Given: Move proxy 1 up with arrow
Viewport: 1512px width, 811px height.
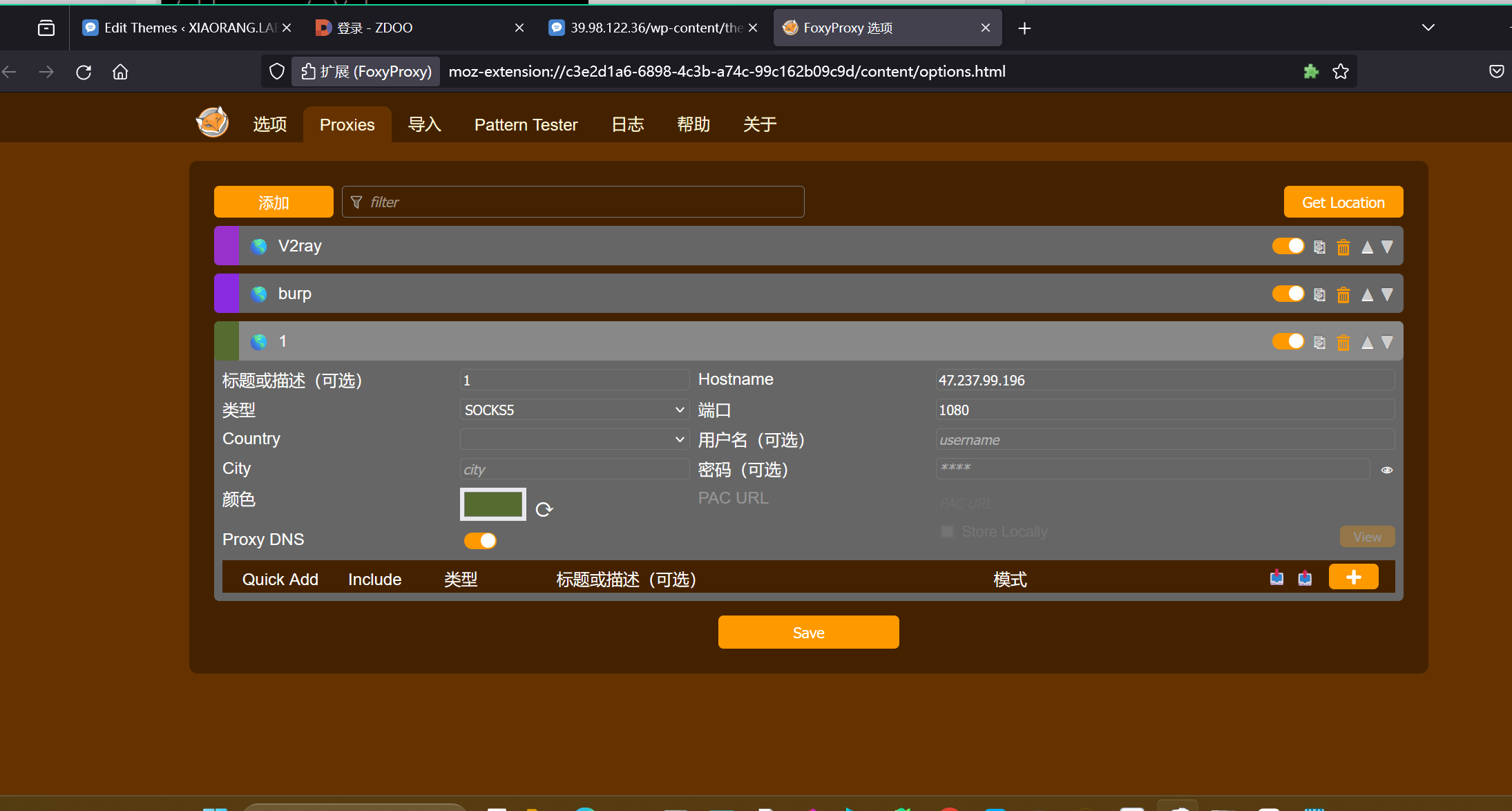Looking at the screenshot, I should [1367, 343].
